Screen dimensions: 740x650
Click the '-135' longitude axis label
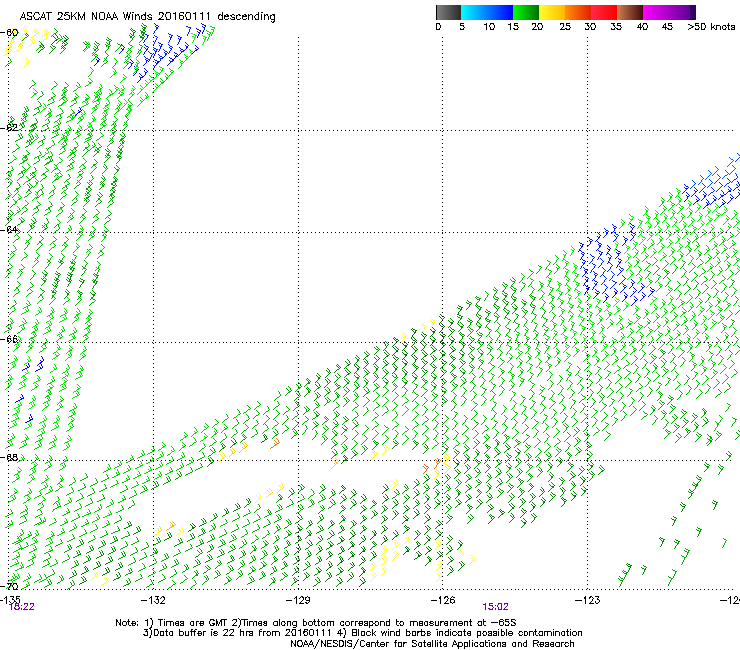coord(10,599)
